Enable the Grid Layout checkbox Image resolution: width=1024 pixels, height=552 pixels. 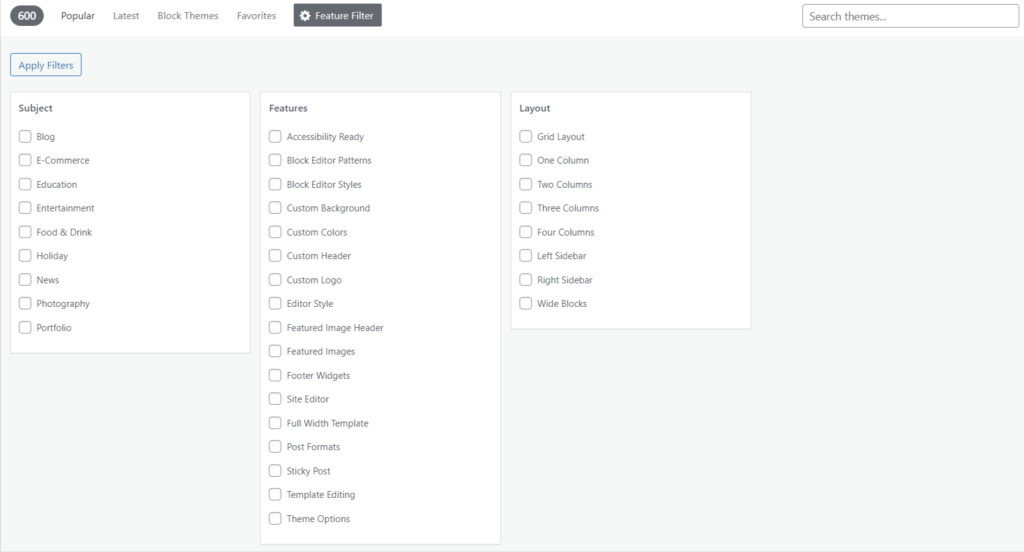[x=525, y=137]
